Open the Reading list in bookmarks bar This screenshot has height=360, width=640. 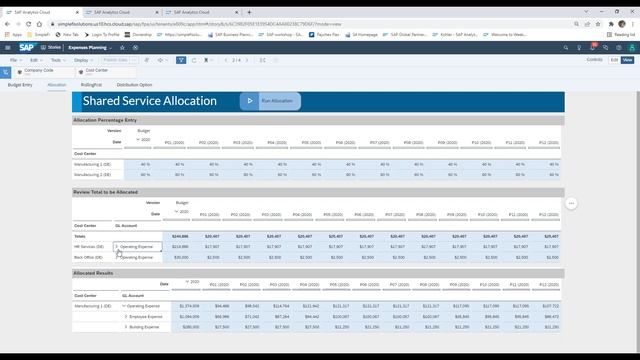pos(621,35)
